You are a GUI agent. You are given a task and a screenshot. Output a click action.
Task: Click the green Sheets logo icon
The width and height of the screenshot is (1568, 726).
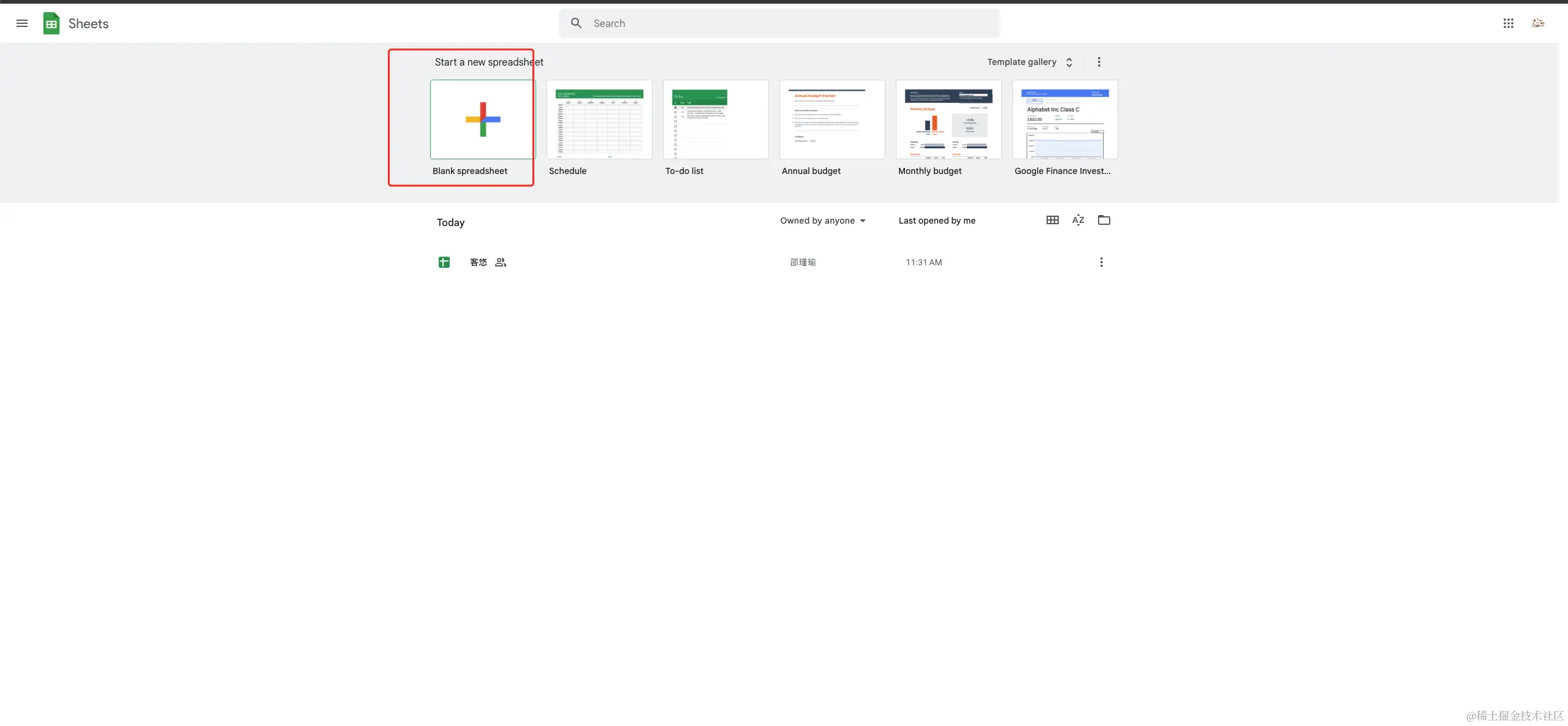[51, 23]
